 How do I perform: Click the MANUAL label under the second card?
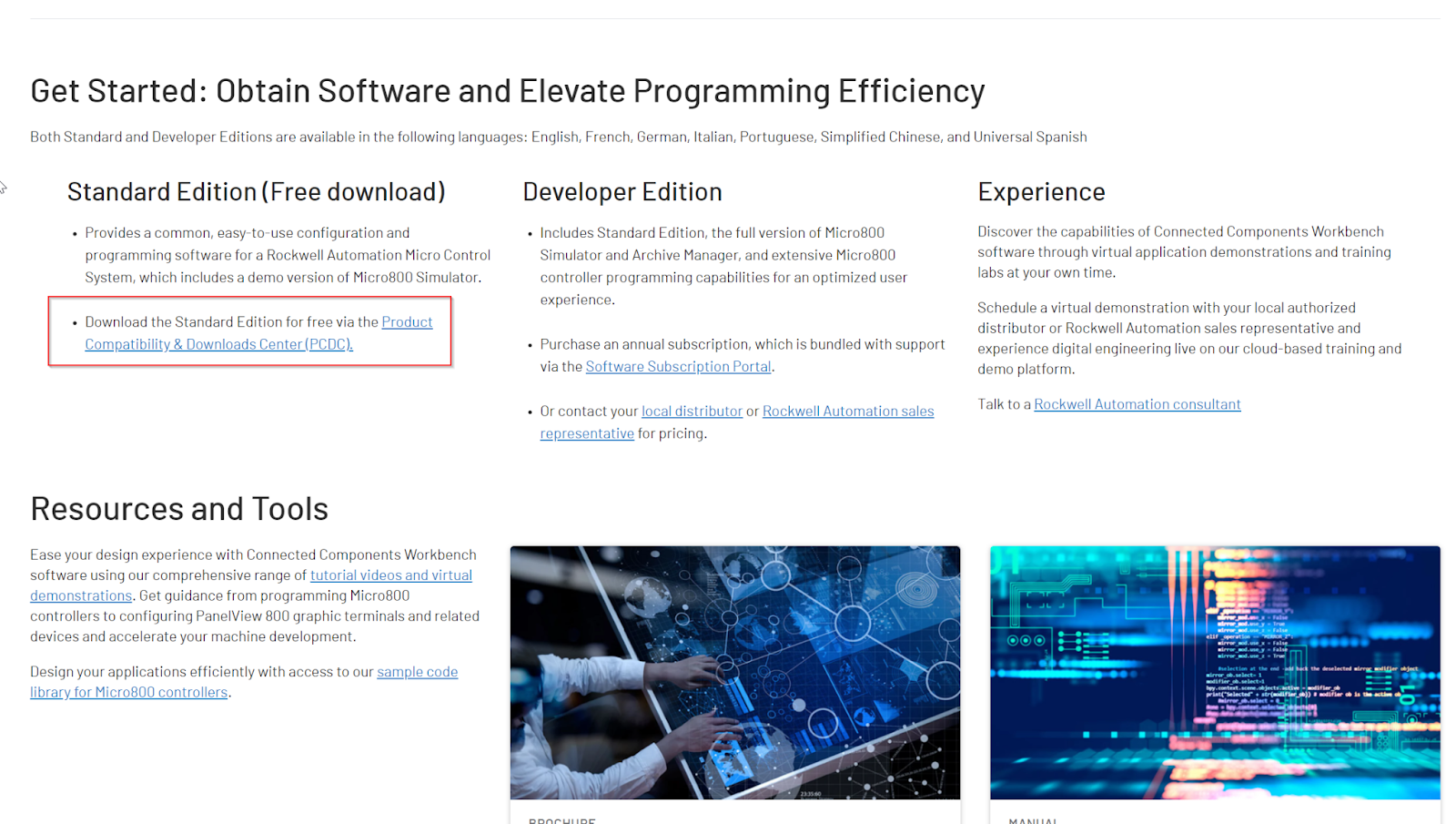click(1033, 820)
